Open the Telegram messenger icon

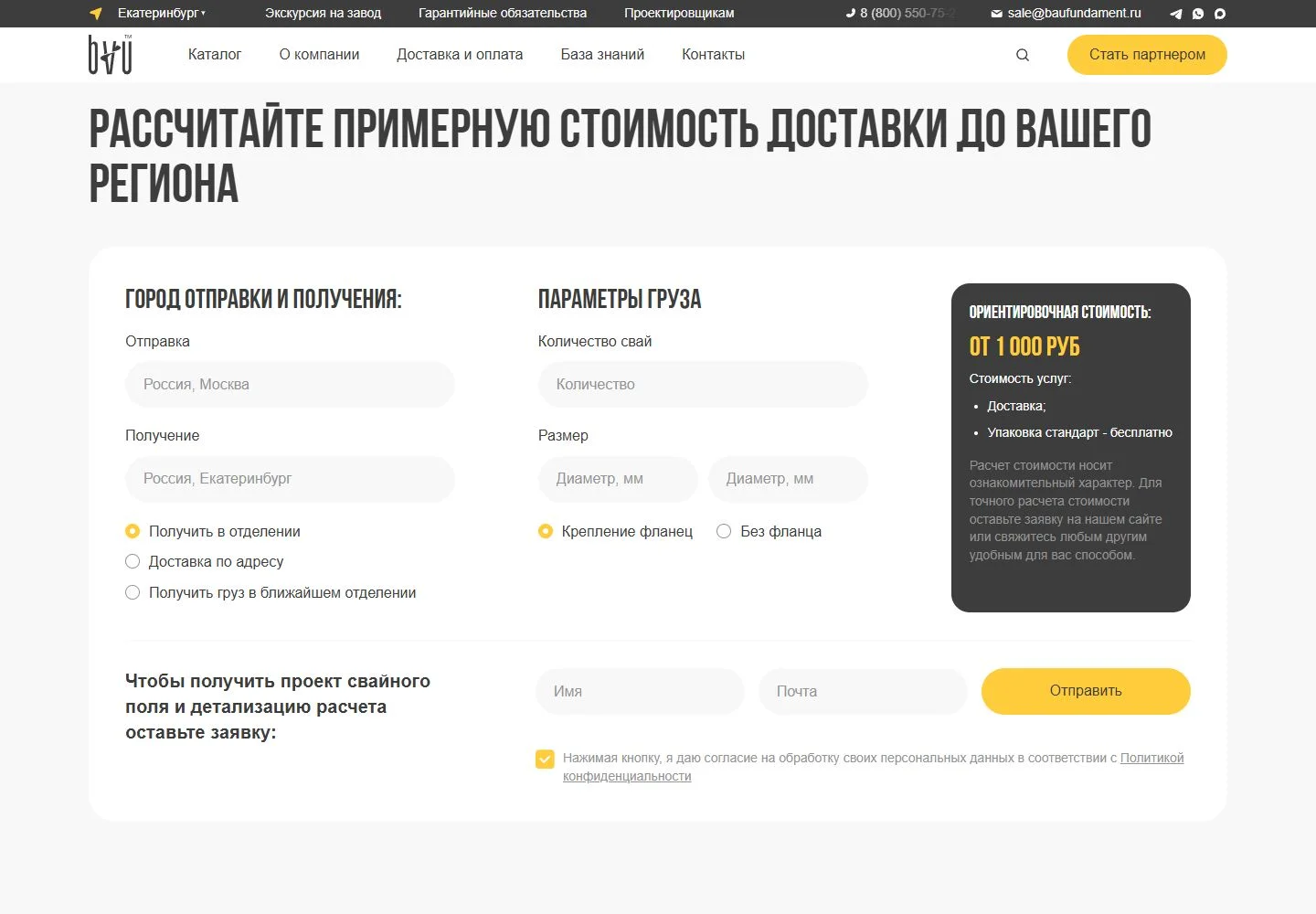point(1176,14)
